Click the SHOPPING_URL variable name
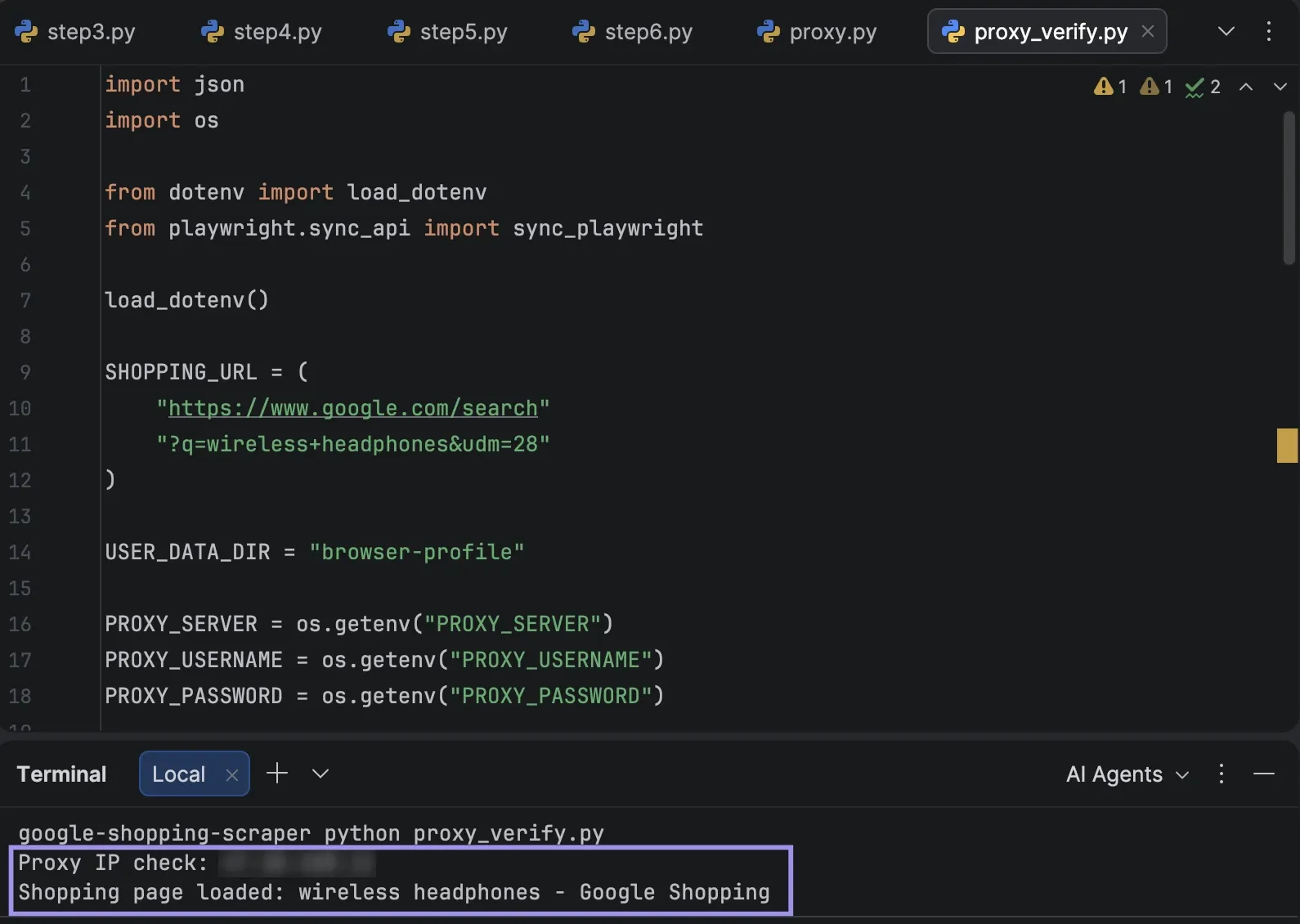 pyautogui.click(x=181, y=372)
